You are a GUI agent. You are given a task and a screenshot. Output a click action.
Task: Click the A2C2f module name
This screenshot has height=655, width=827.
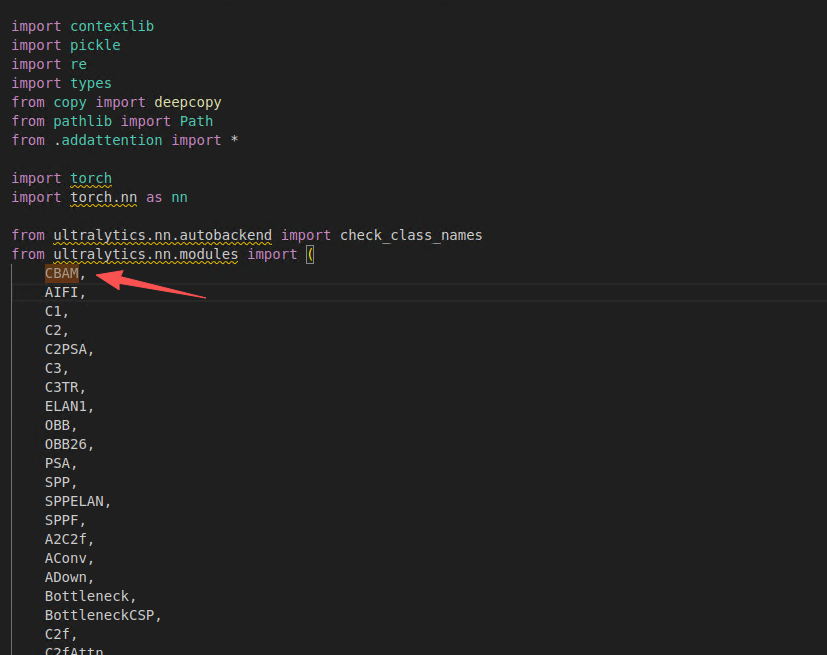click(x=66, y=539)
